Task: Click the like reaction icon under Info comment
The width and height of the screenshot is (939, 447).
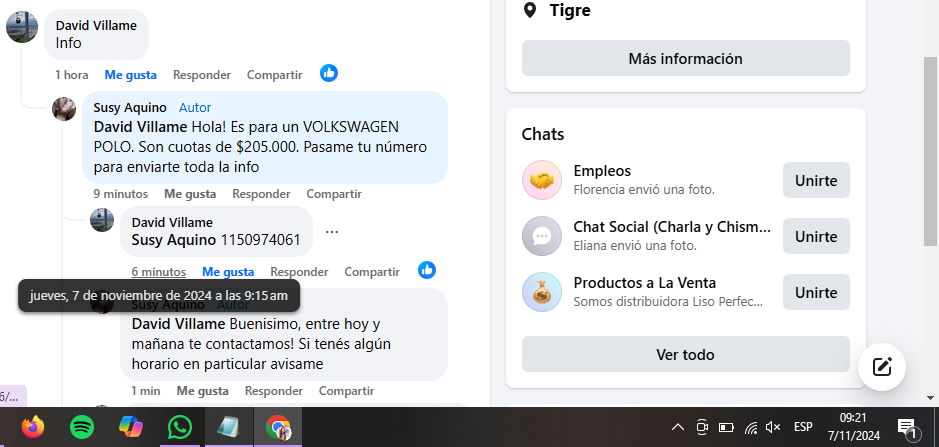Action: 329,73
